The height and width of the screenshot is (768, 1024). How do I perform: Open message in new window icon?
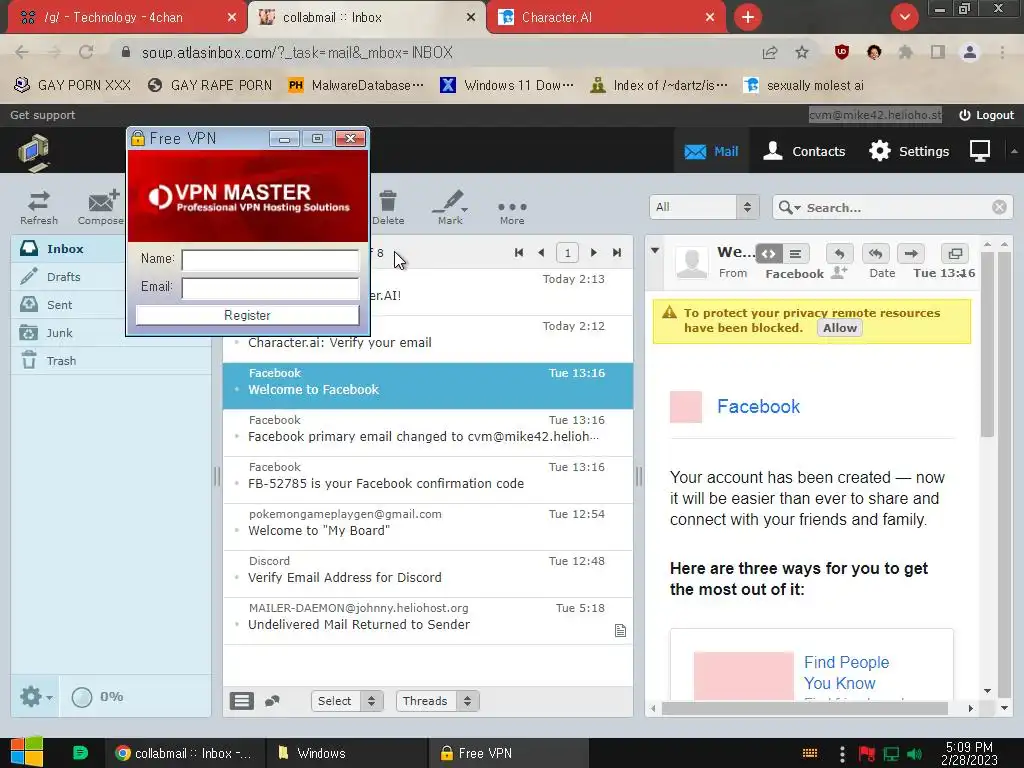[955, 253]
